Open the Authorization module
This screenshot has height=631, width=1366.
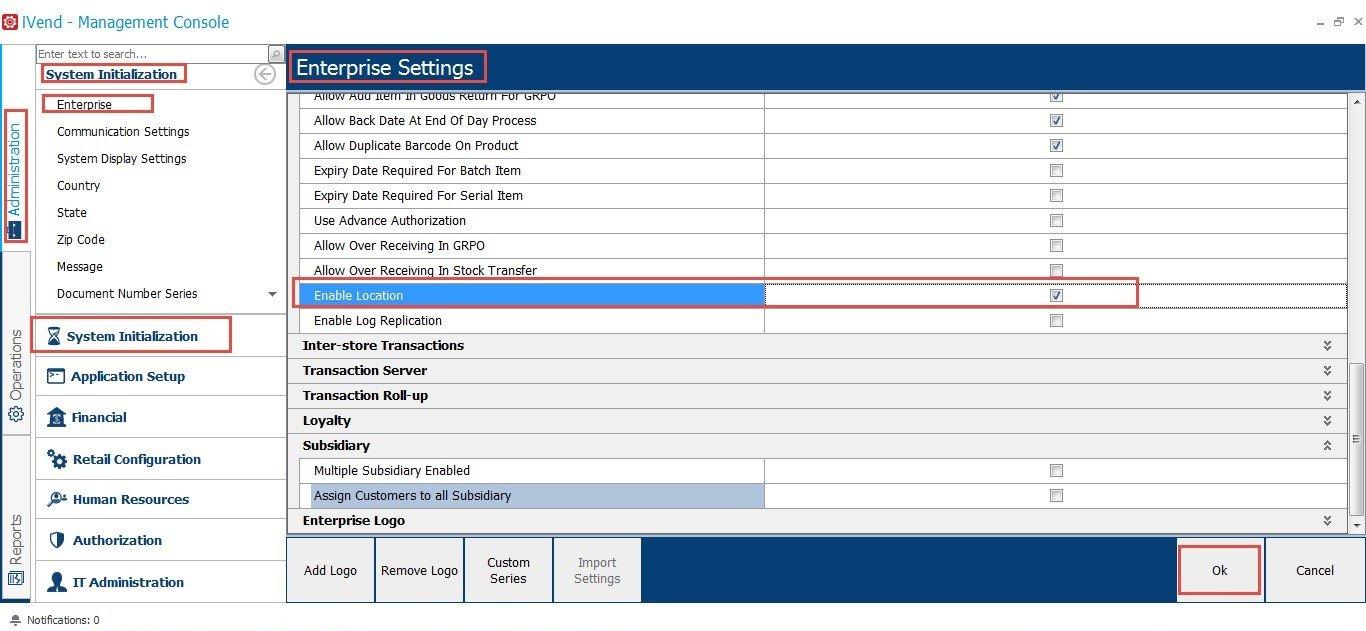pos(161,540)
